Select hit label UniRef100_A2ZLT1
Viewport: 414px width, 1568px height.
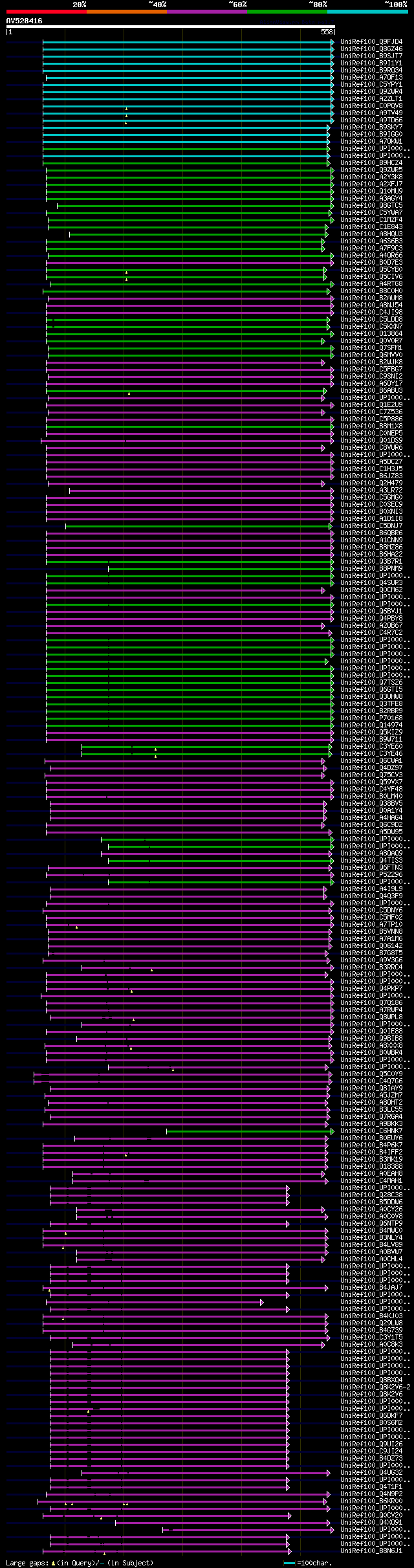click(371, 98)
